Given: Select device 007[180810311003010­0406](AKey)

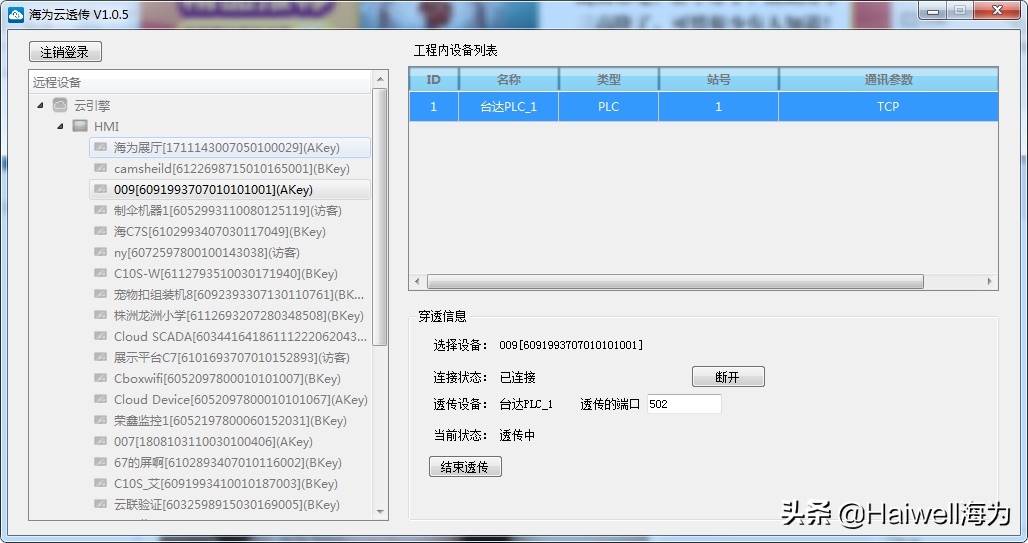Looking at the screenshot, I should coord(213,441).
